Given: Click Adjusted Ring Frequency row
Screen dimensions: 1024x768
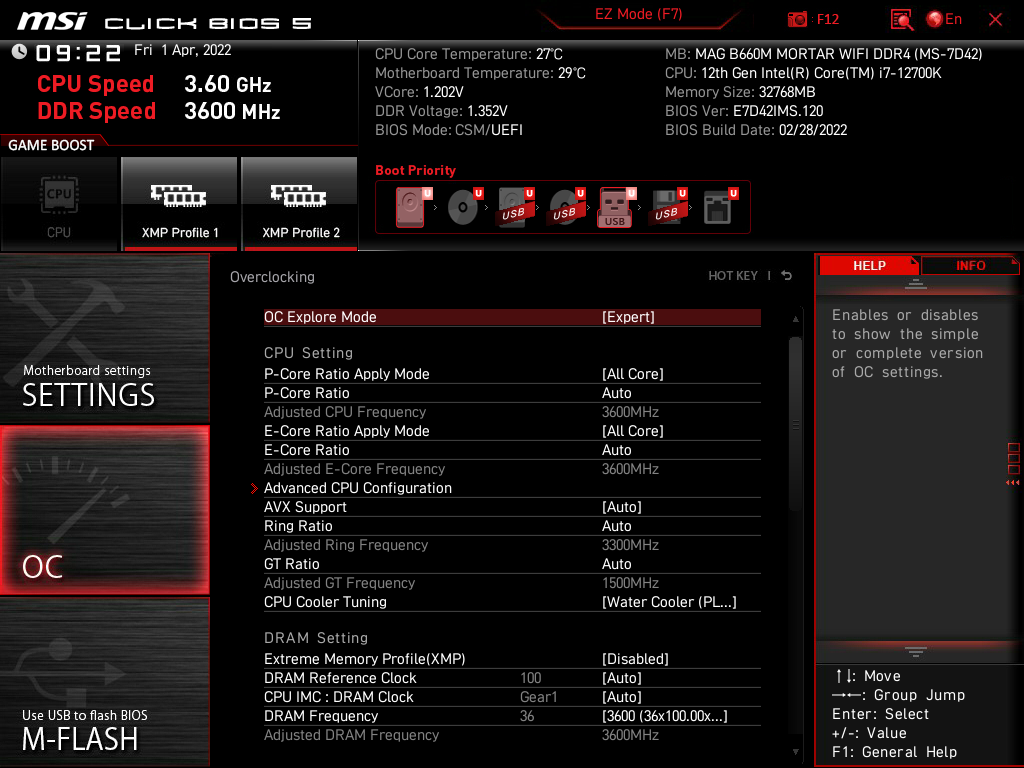Looking at the screenshot, I should coord(512,545).
